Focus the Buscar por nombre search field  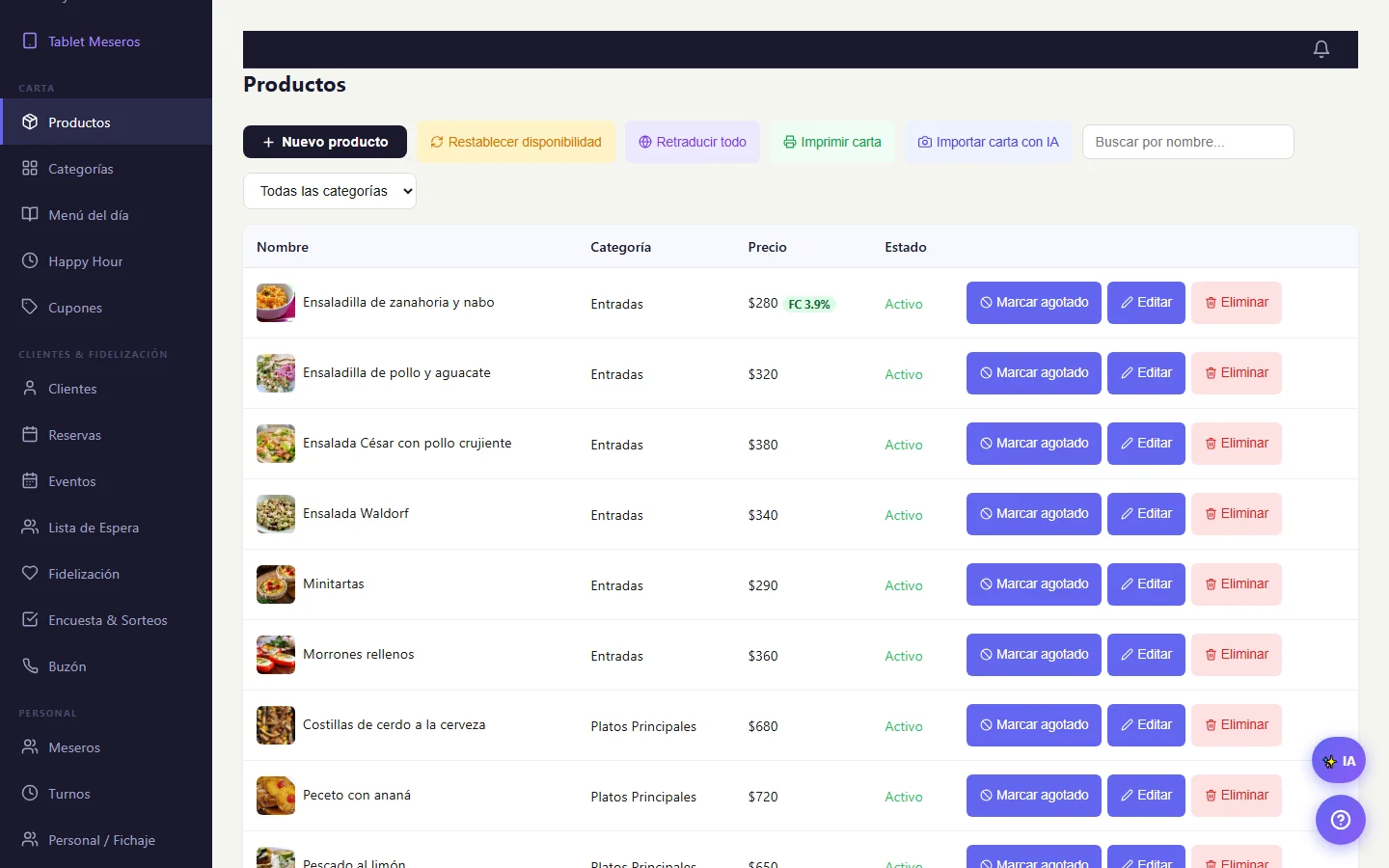[1188, 142]
